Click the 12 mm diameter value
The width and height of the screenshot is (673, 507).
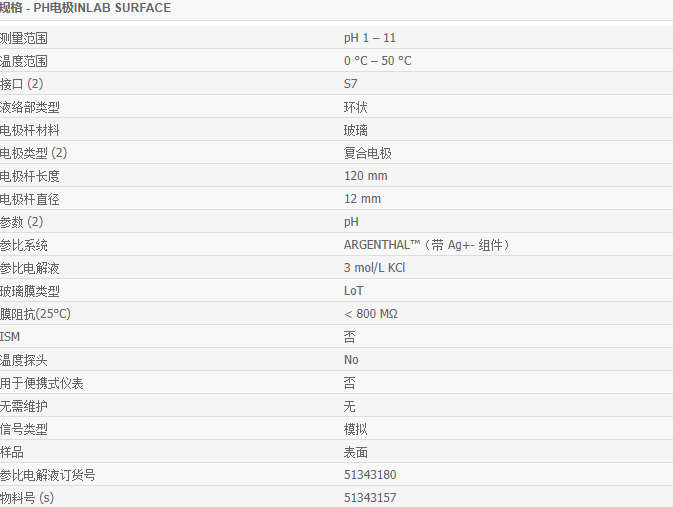point(362,199)
